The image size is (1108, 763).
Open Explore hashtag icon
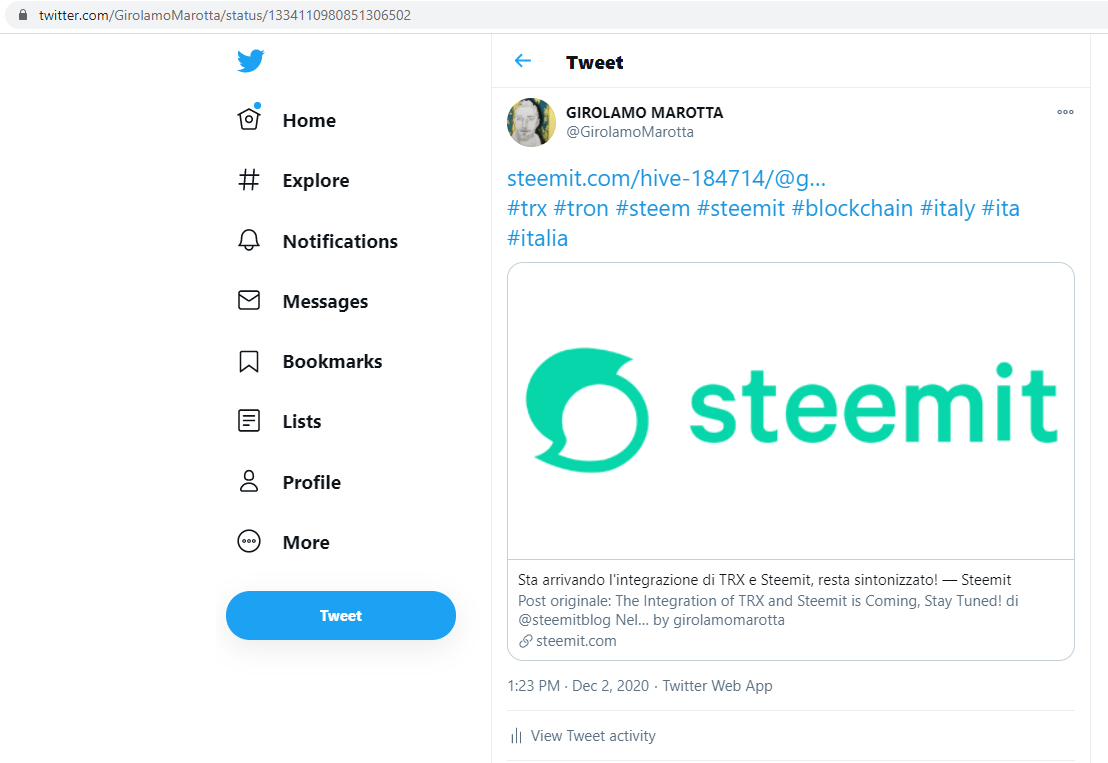tap(249, 181)
